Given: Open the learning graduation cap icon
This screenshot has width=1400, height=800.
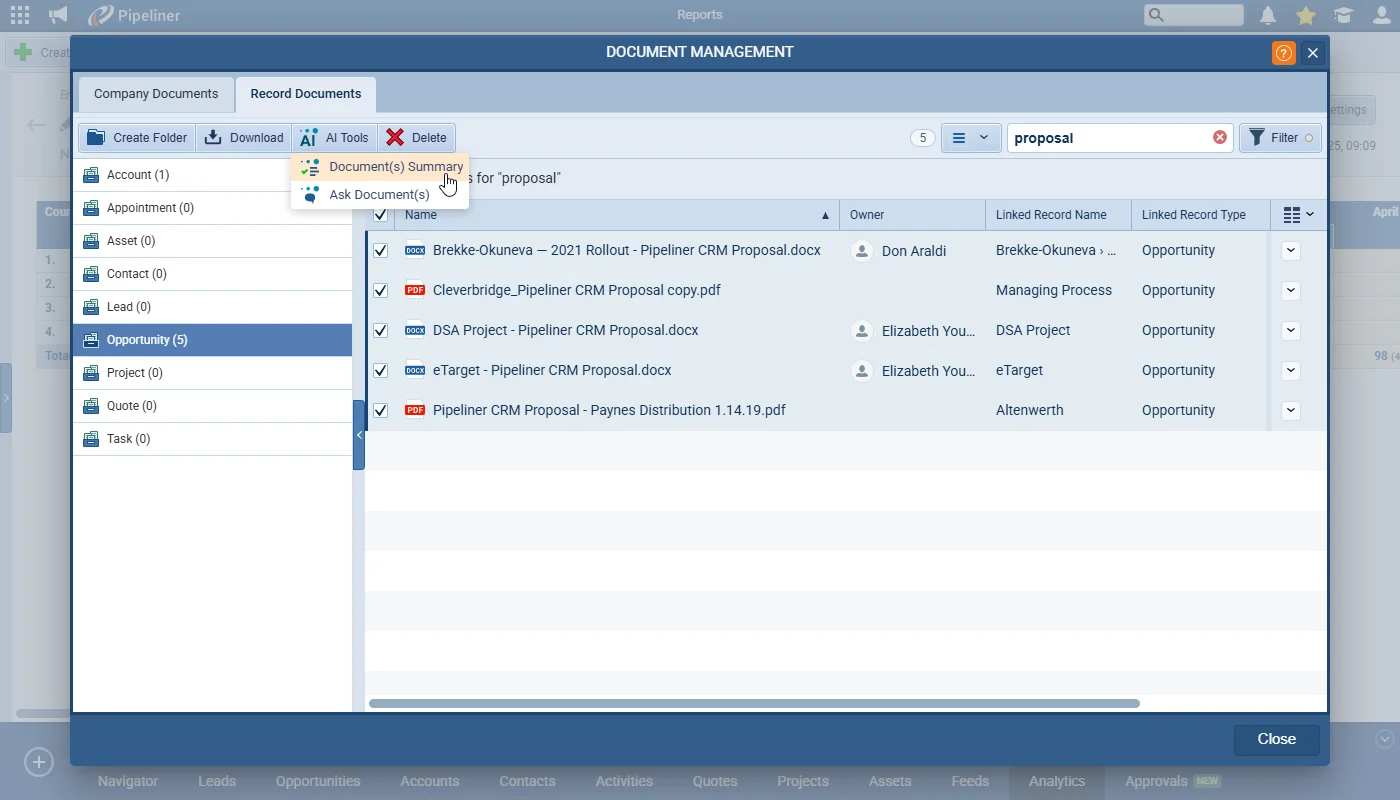Looking at the screenshot, I should coord(1343,15).
